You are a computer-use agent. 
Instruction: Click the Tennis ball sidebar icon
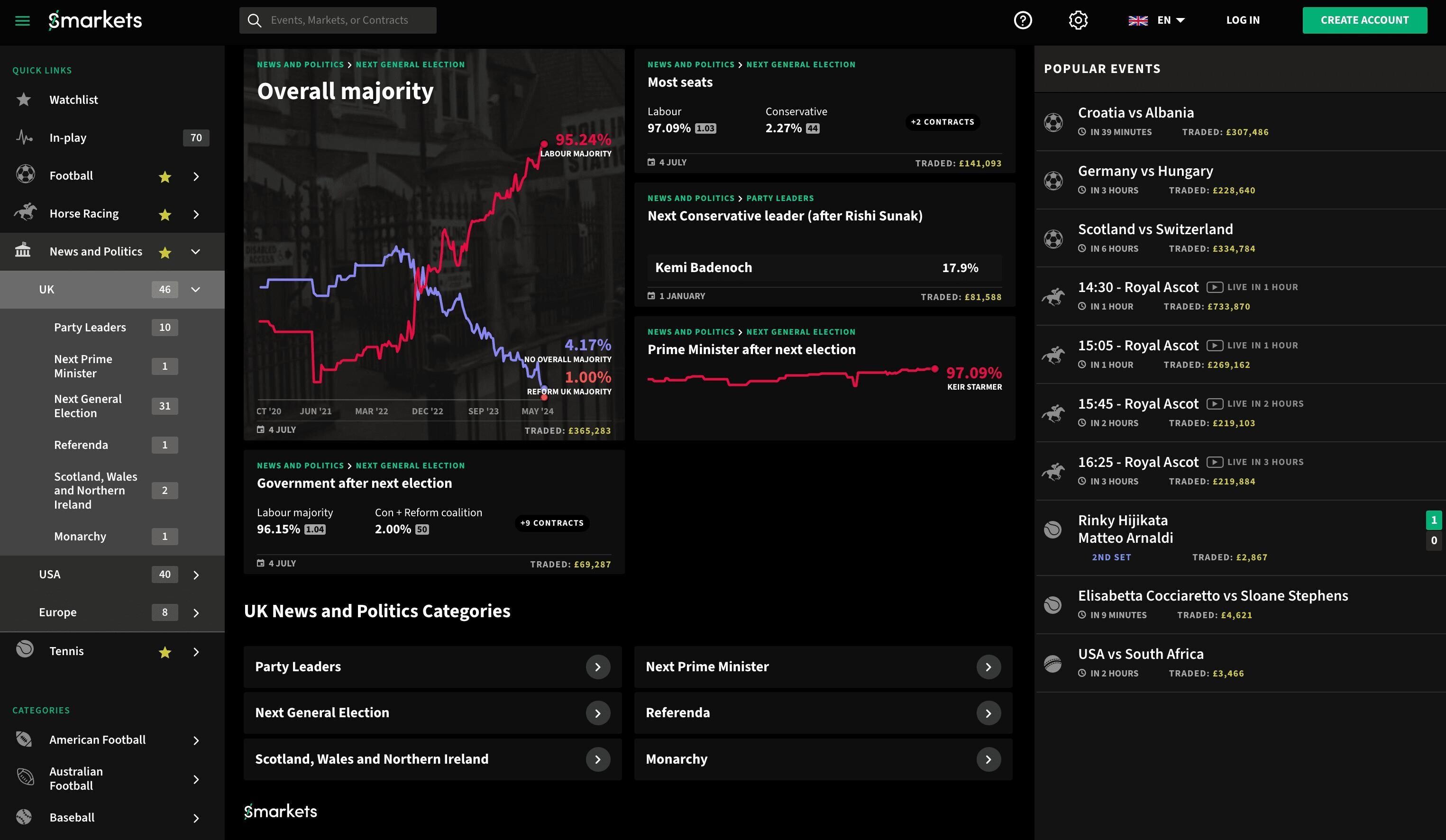coord(25,649)
